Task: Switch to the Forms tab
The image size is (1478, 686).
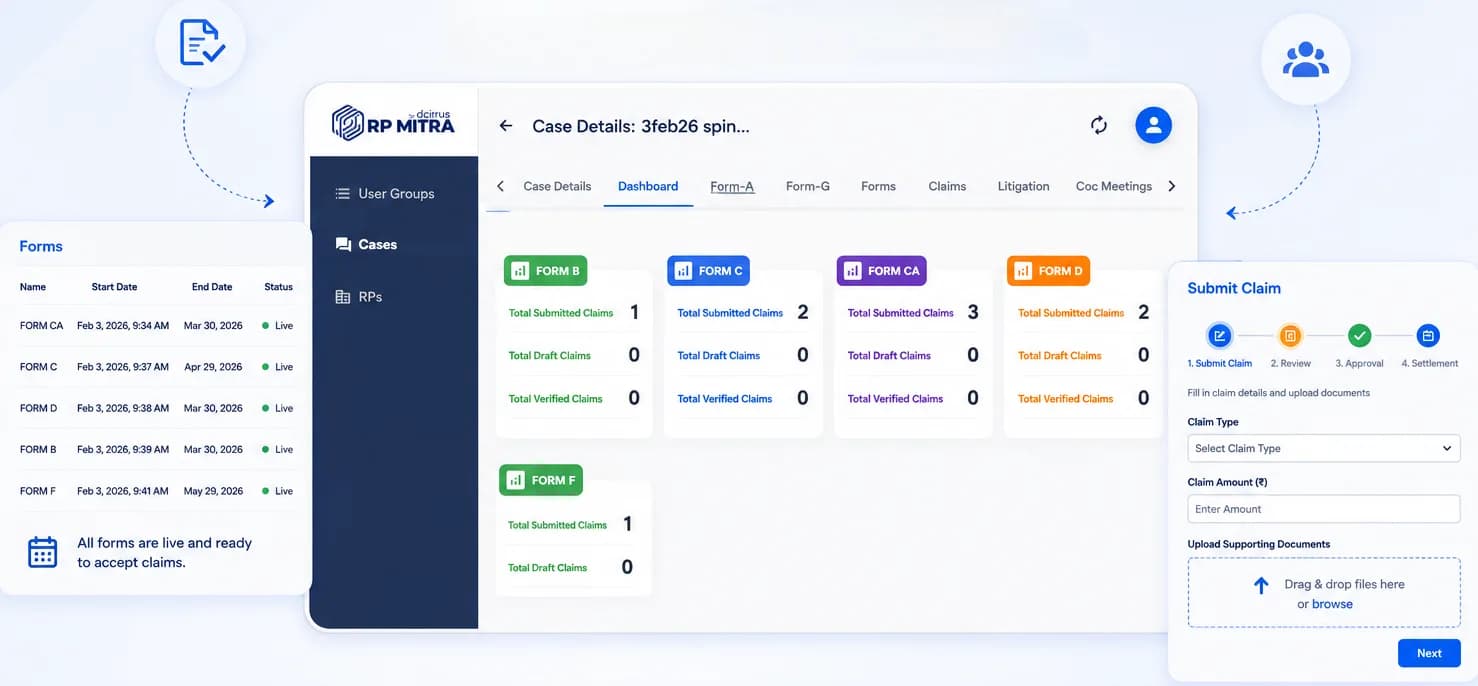Action: pyautogui.click(x=878, y=186)
